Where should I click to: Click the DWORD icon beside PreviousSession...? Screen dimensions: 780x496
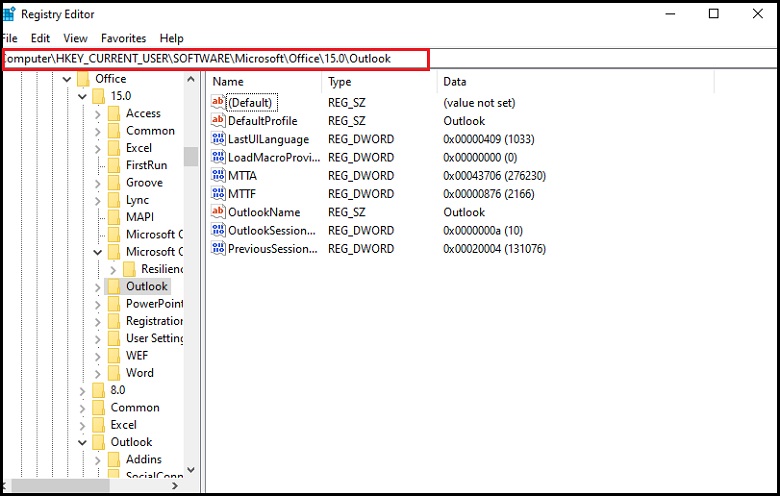218,248
